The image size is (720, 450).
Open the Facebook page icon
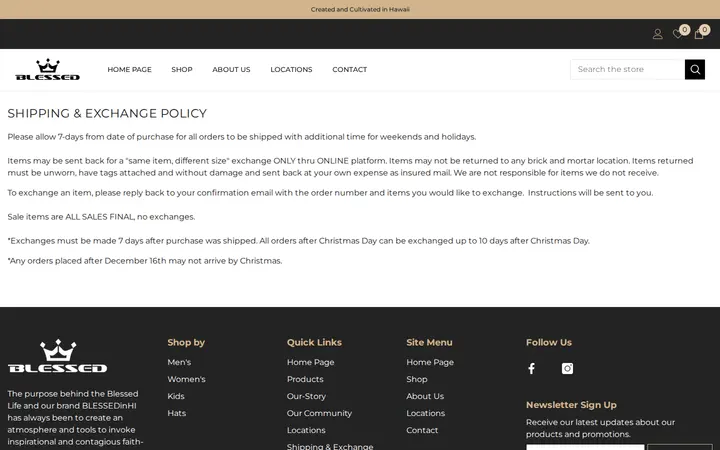coord(531,368)
